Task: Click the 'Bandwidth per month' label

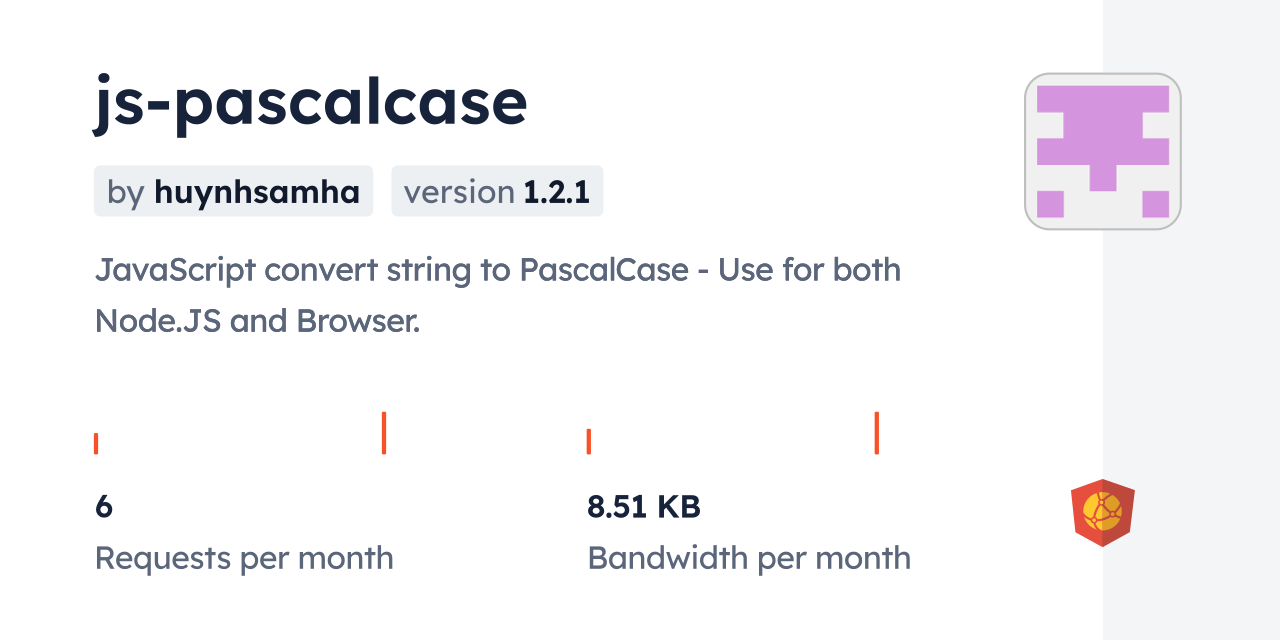Action: tap(749, 558)
